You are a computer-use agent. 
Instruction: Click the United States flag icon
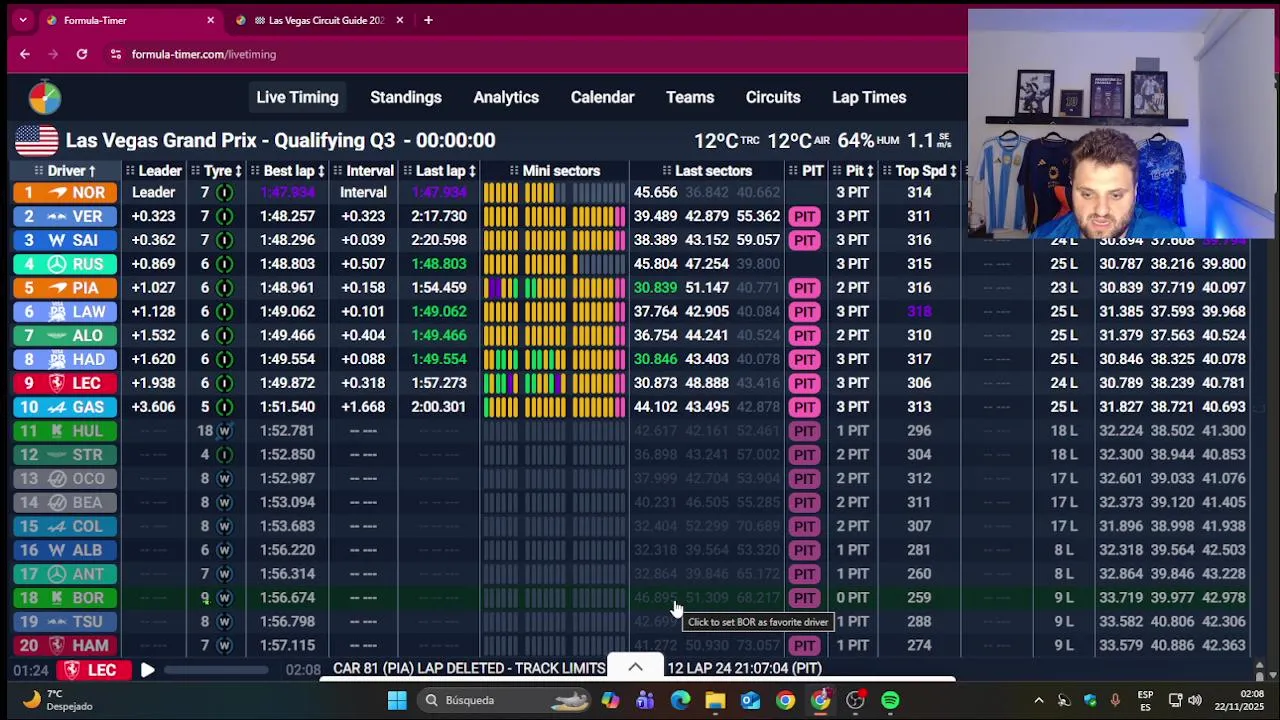[x=36, y=141]
